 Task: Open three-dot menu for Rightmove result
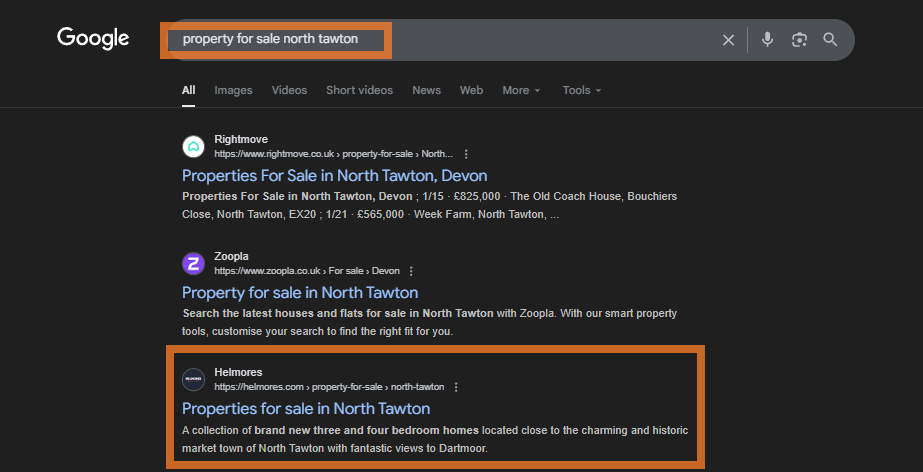click(466, 154)
